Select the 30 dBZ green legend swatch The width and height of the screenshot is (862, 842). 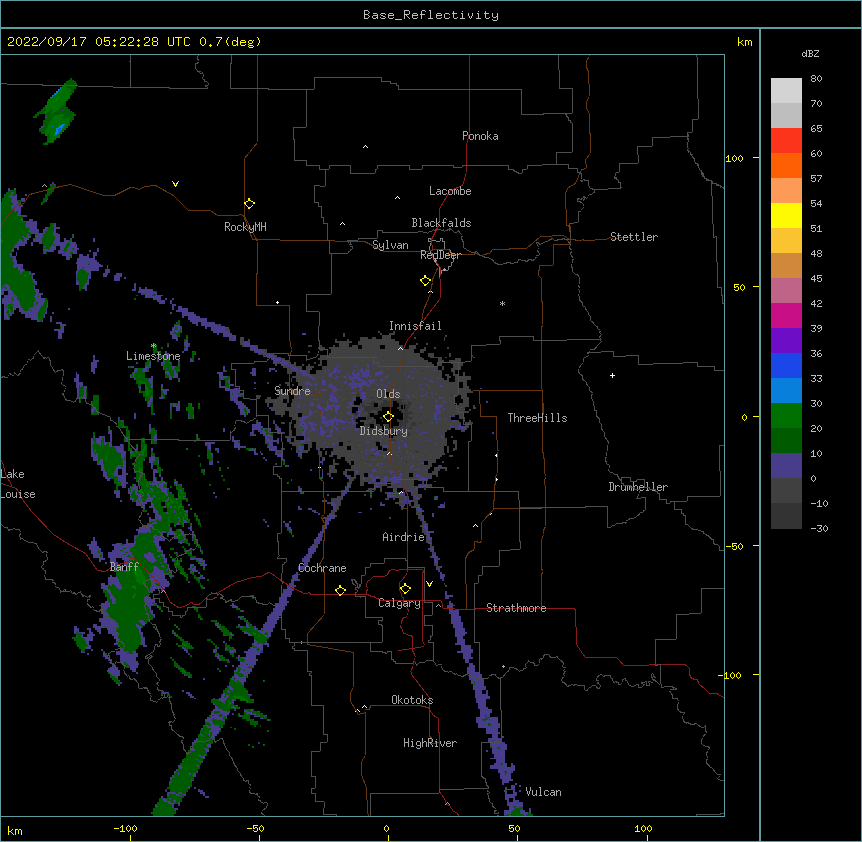786,416
